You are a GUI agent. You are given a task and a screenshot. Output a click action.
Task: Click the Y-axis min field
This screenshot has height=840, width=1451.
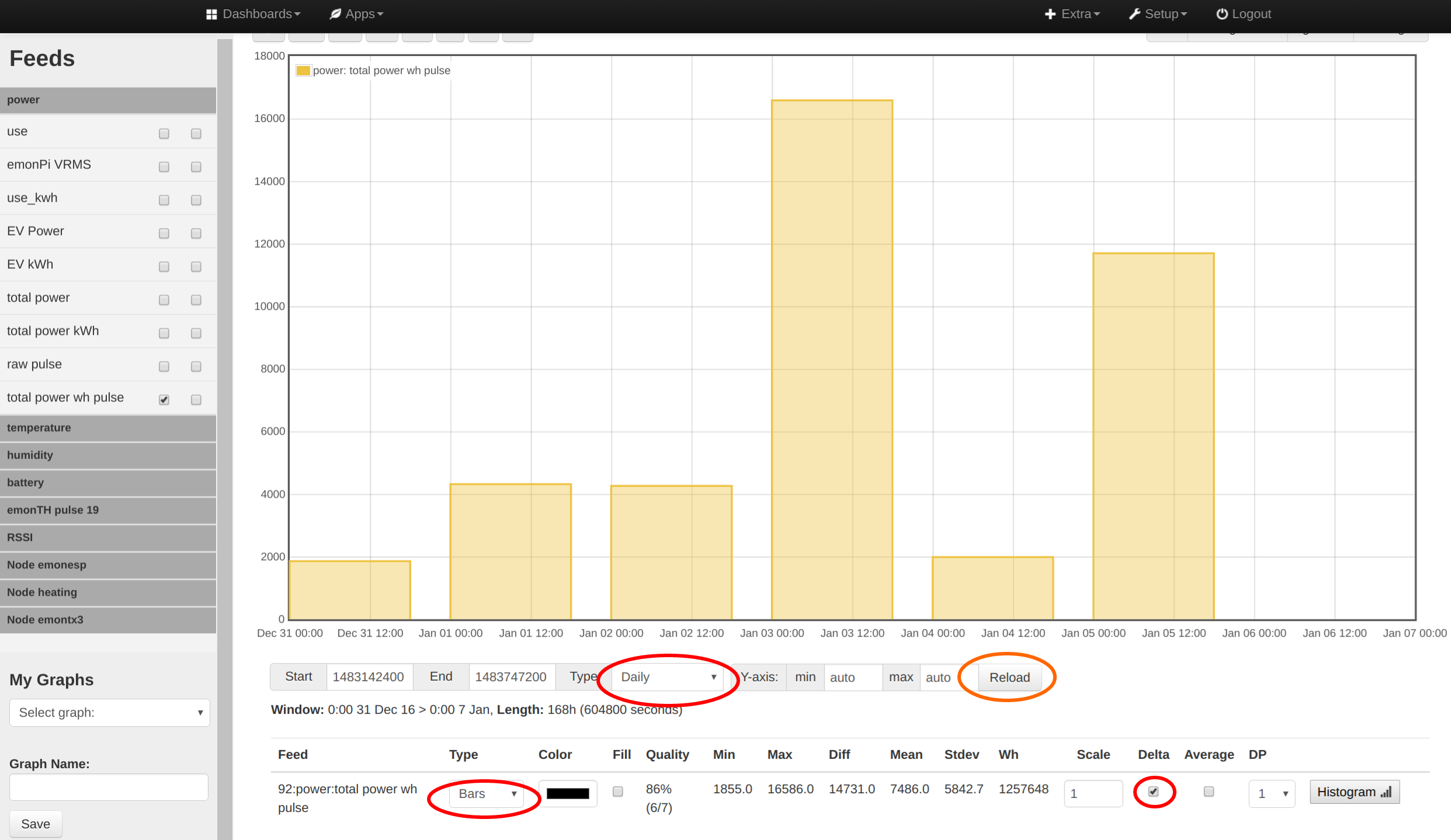pyautogui.click(x=853, y=677)
